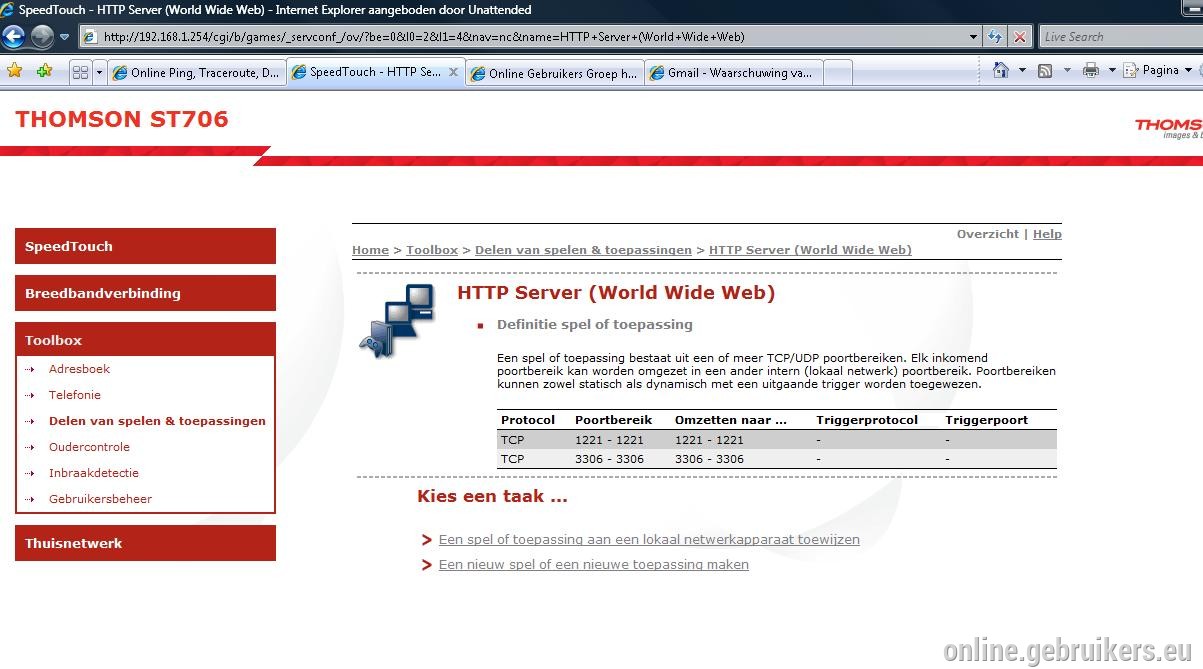
Task: Go to Adresboek in Toolbox menu
Action: (x=79, y=369)
